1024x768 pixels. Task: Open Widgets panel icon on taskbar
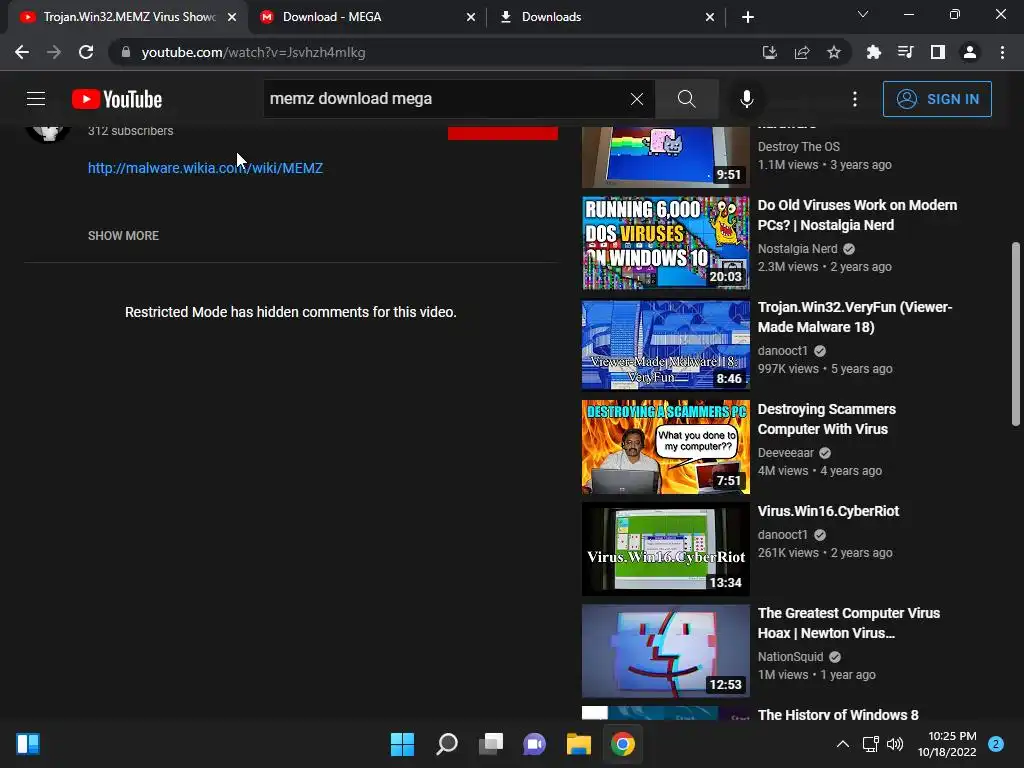point(28,744)
